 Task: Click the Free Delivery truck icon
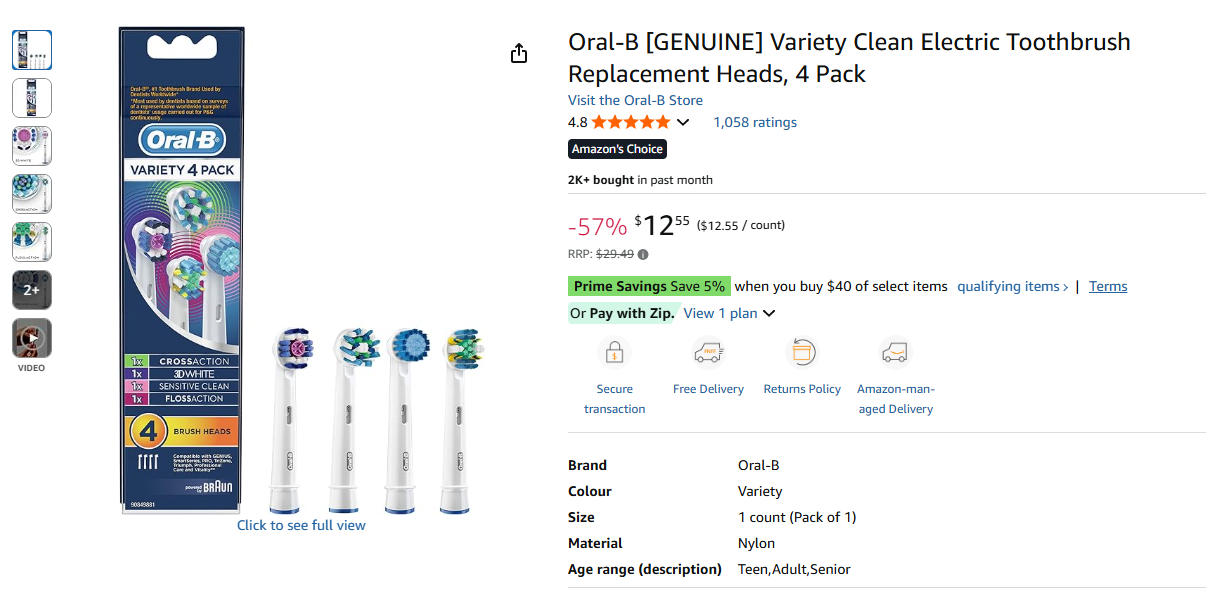708,353
